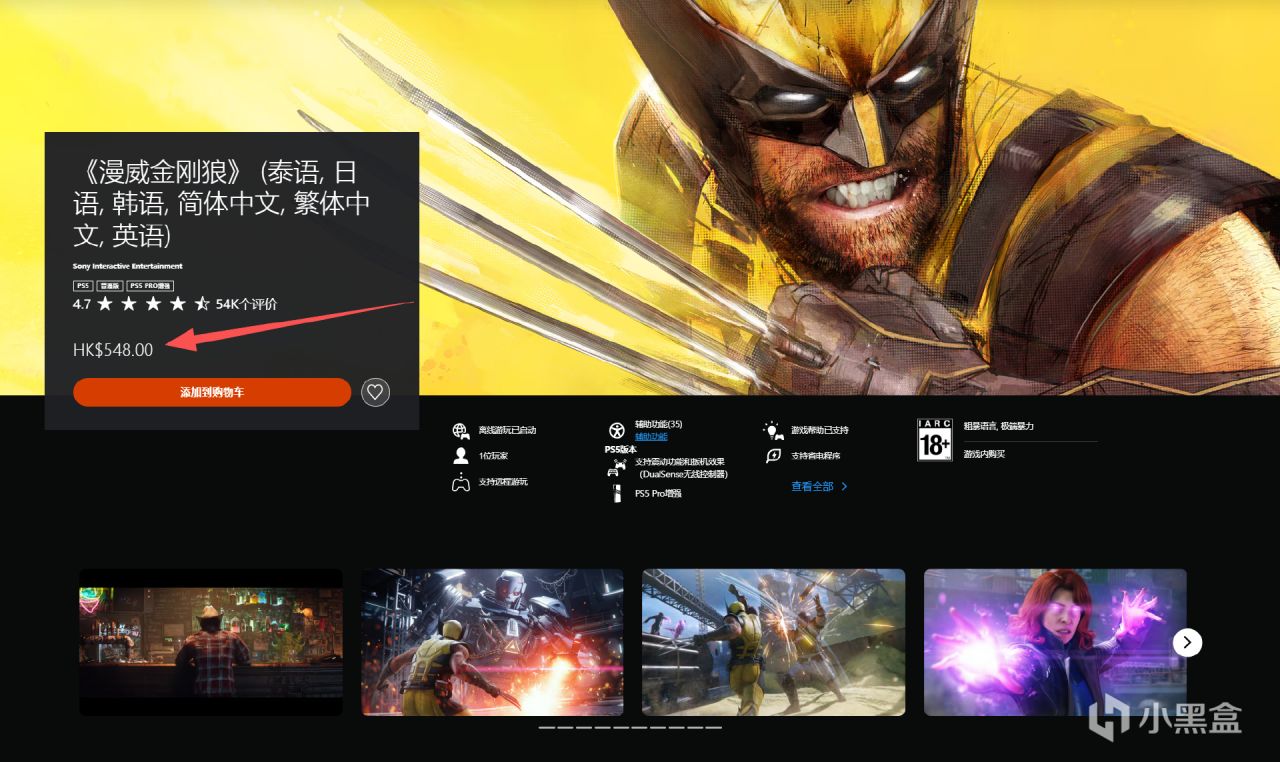1280x762 pixels.
Task: Click the 4.7 rating score
Action: [x=82, y=304]
